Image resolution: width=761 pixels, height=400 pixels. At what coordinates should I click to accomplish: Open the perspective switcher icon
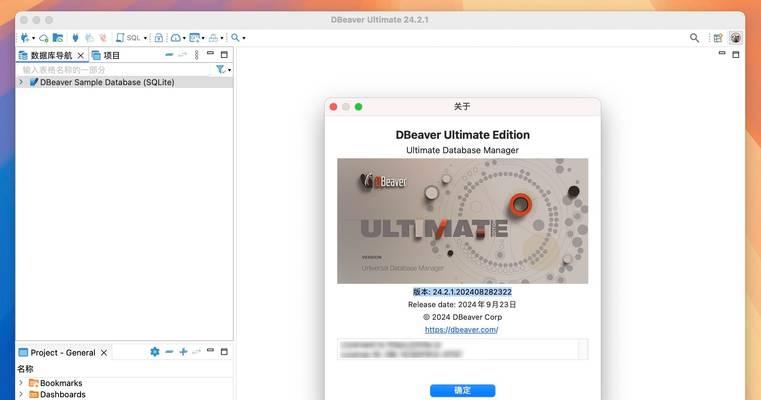click(x=718, y=38)
